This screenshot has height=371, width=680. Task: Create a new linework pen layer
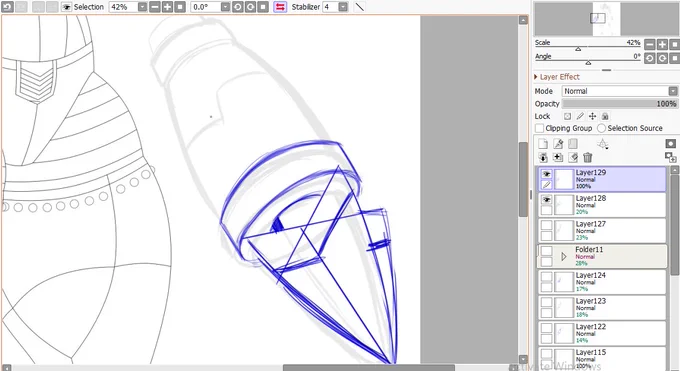[x=558, y=144]
